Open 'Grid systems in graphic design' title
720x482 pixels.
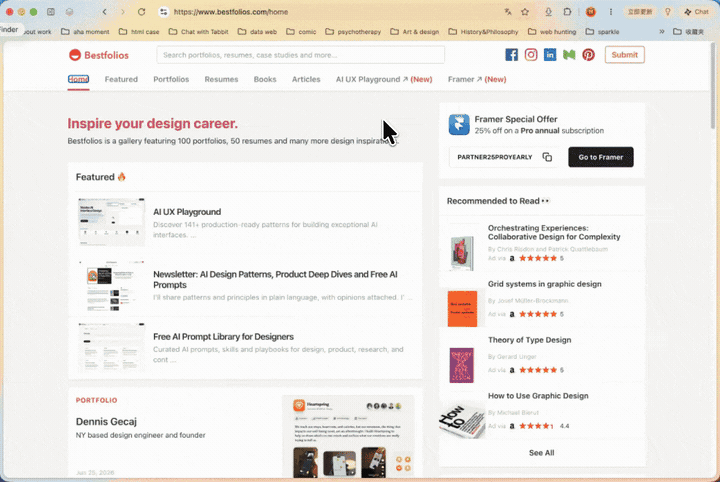pos(545,284)
